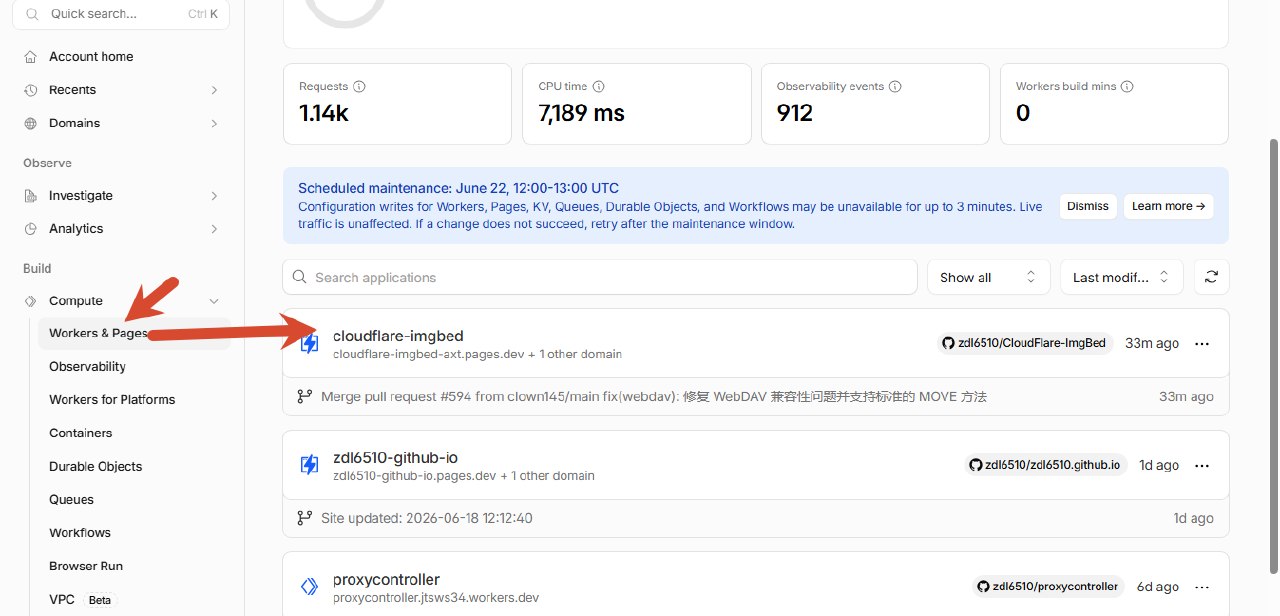Click branch icon beside Site updated

[x=305, y=519]
